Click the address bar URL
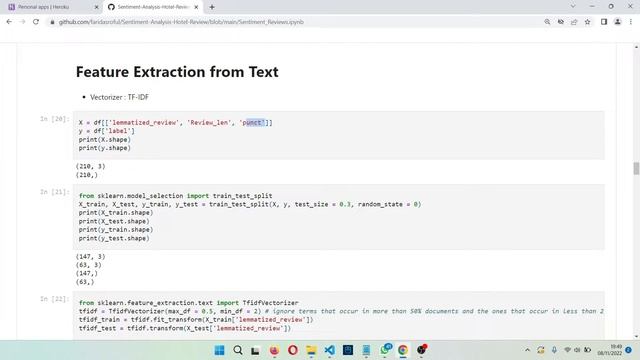Image resolution: width=640 pixels, height=360 pixels. pos(181,22)
